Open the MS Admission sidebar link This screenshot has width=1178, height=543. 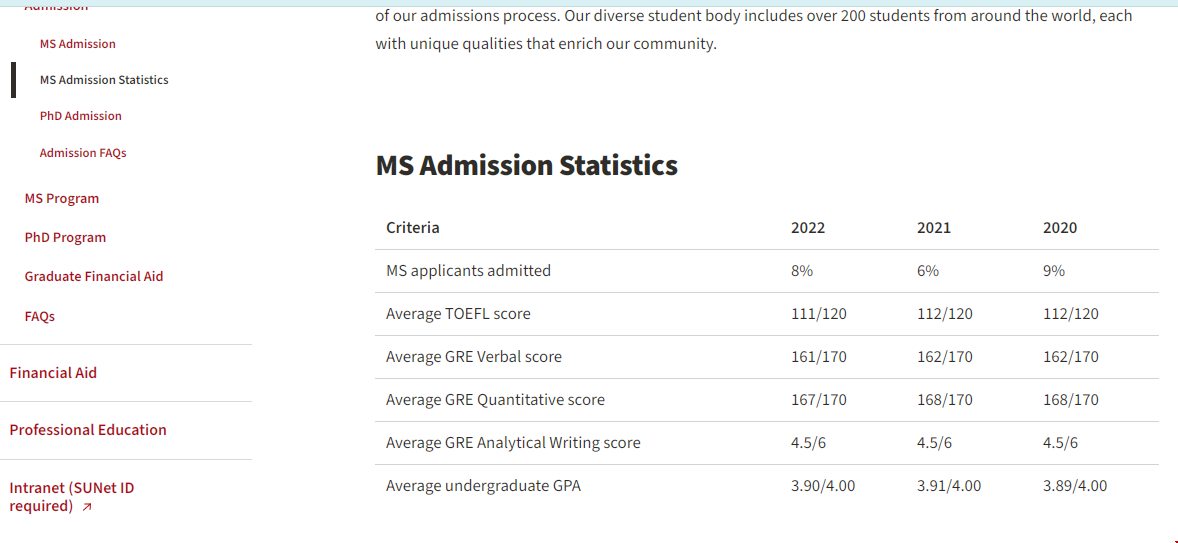(x=77, y=44)
